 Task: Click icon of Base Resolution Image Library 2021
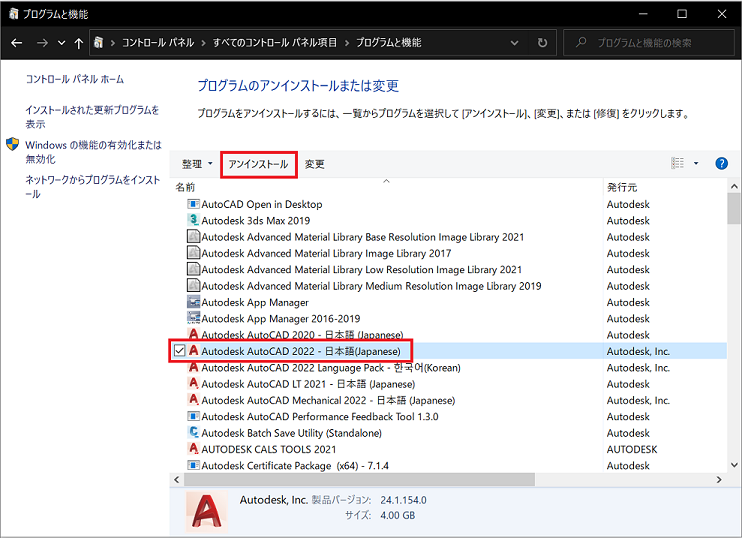pos(193,236)
